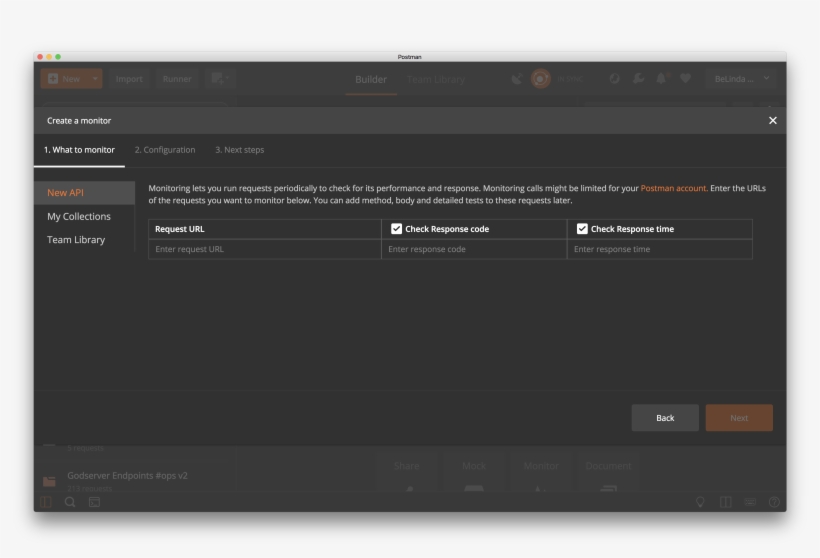Close the Create a monitor dialog
This screenshot has height=558, width=820.
click(772, 120)
